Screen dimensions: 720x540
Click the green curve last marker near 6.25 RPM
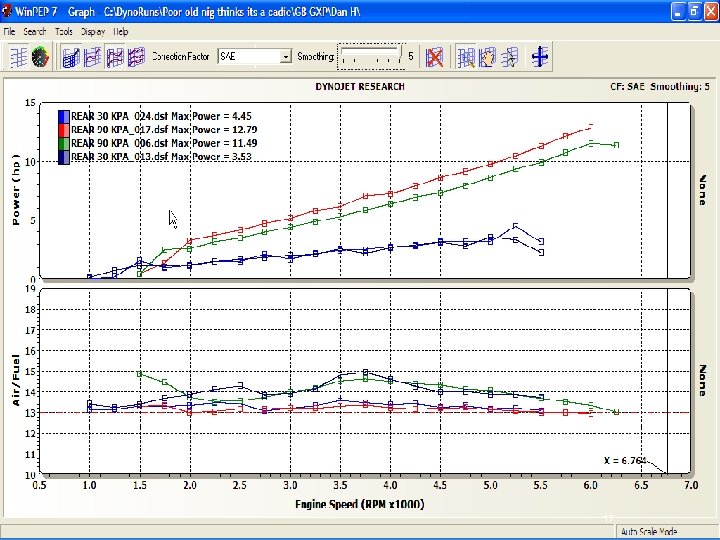click(x=616, y=145)
